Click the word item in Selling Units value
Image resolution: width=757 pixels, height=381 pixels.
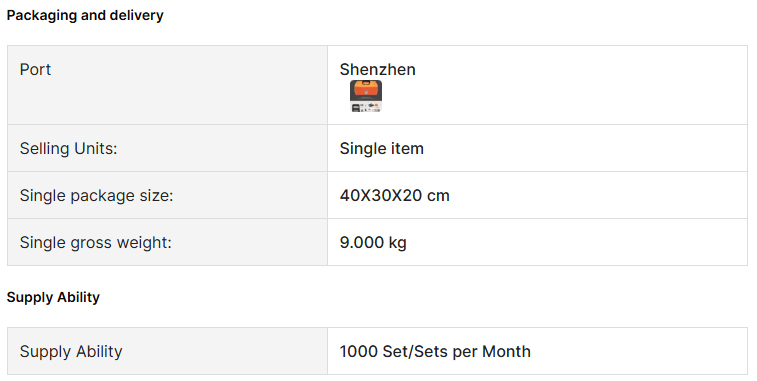tap(407, 148)
